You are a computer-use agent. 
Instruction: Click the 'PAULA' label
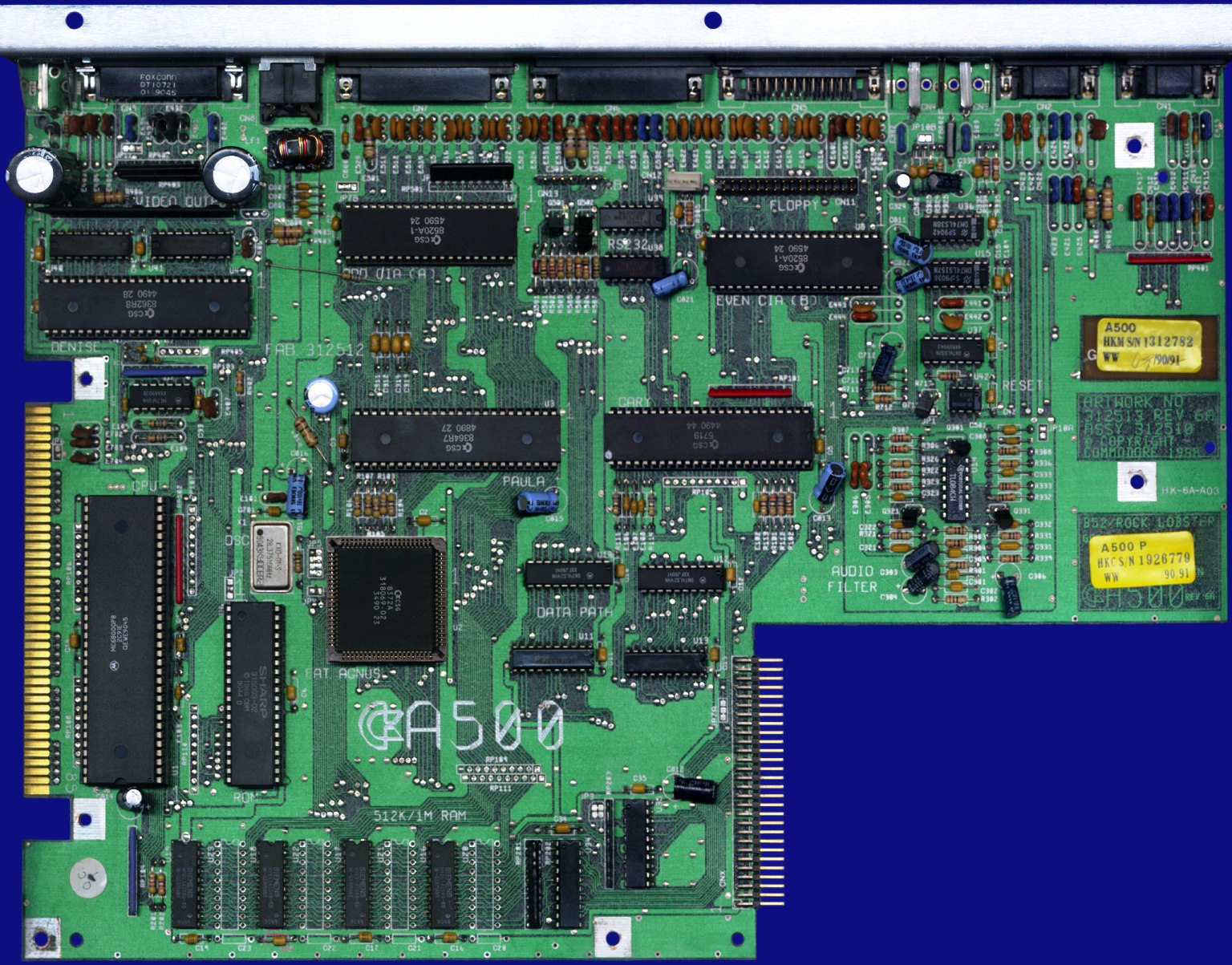pos(523,480)
